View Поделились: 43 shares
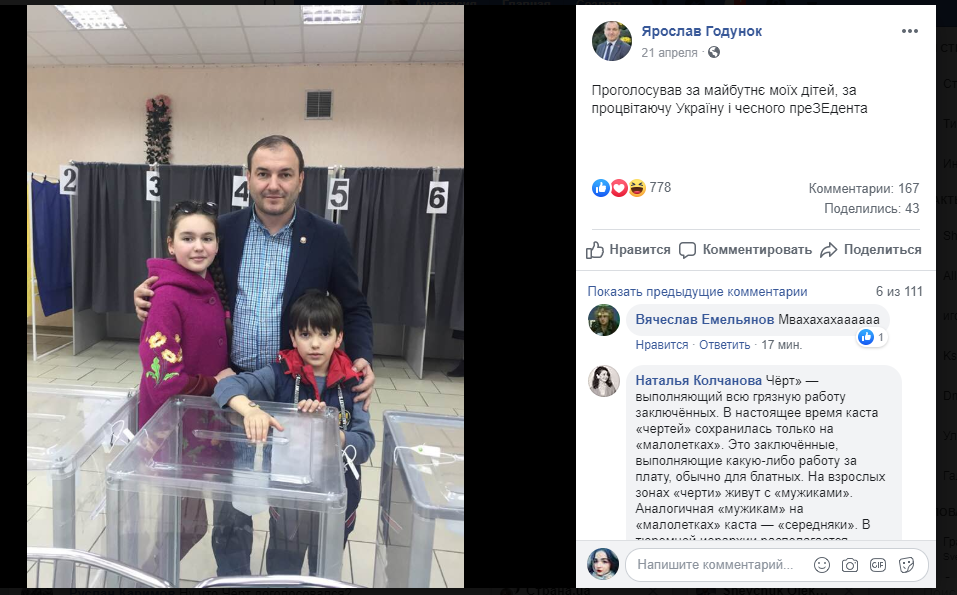 pos(872,209)
